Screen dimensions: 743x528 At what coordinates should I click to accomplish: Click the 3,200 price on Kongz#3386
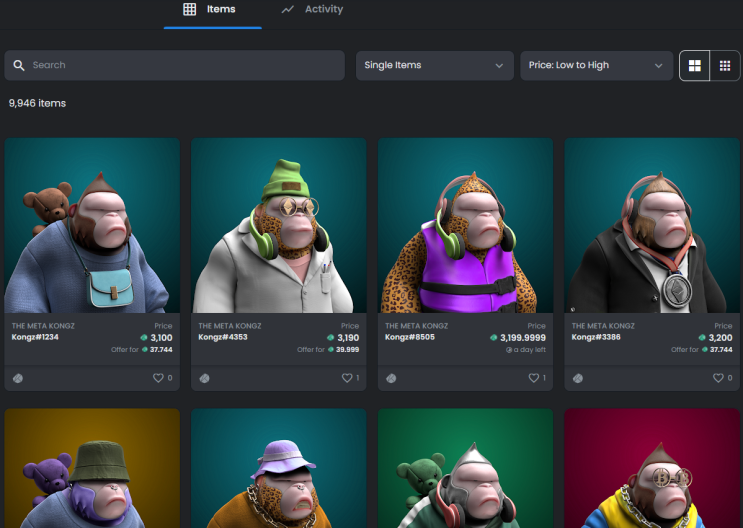(720, 337)
